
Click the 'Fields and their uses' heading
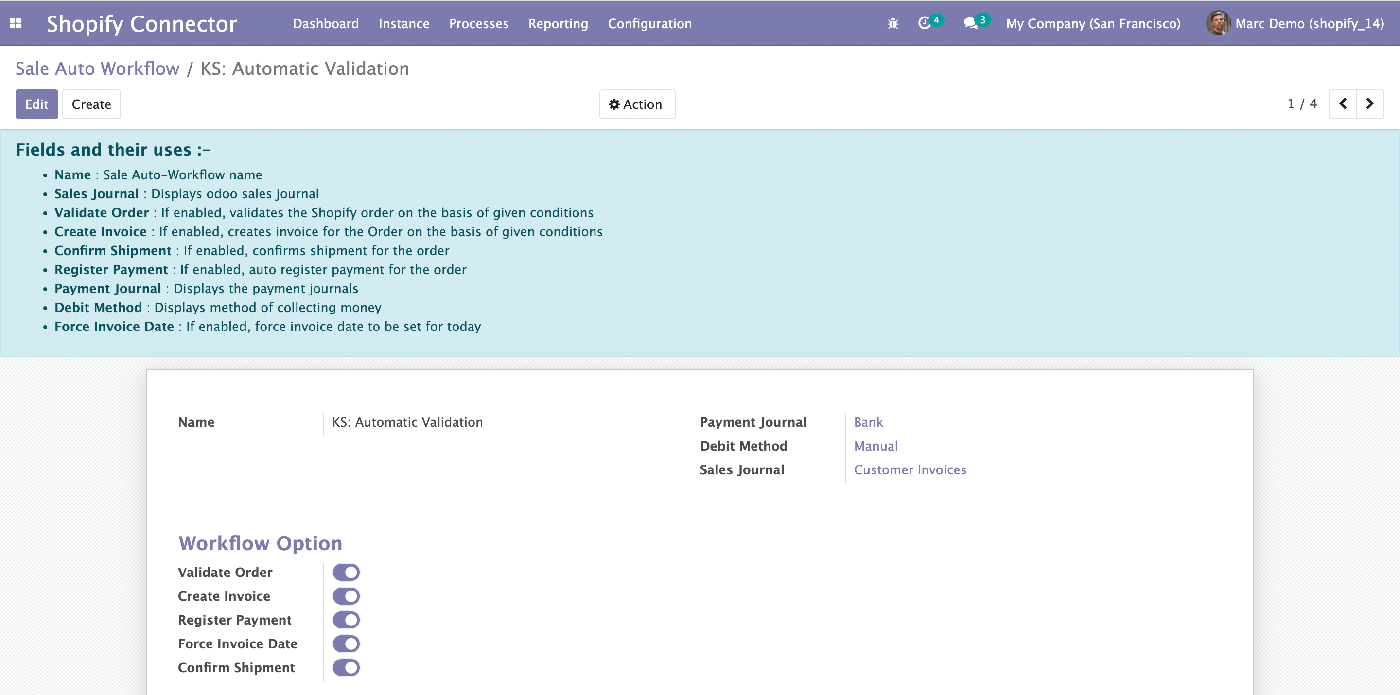[x=113, y=150]
